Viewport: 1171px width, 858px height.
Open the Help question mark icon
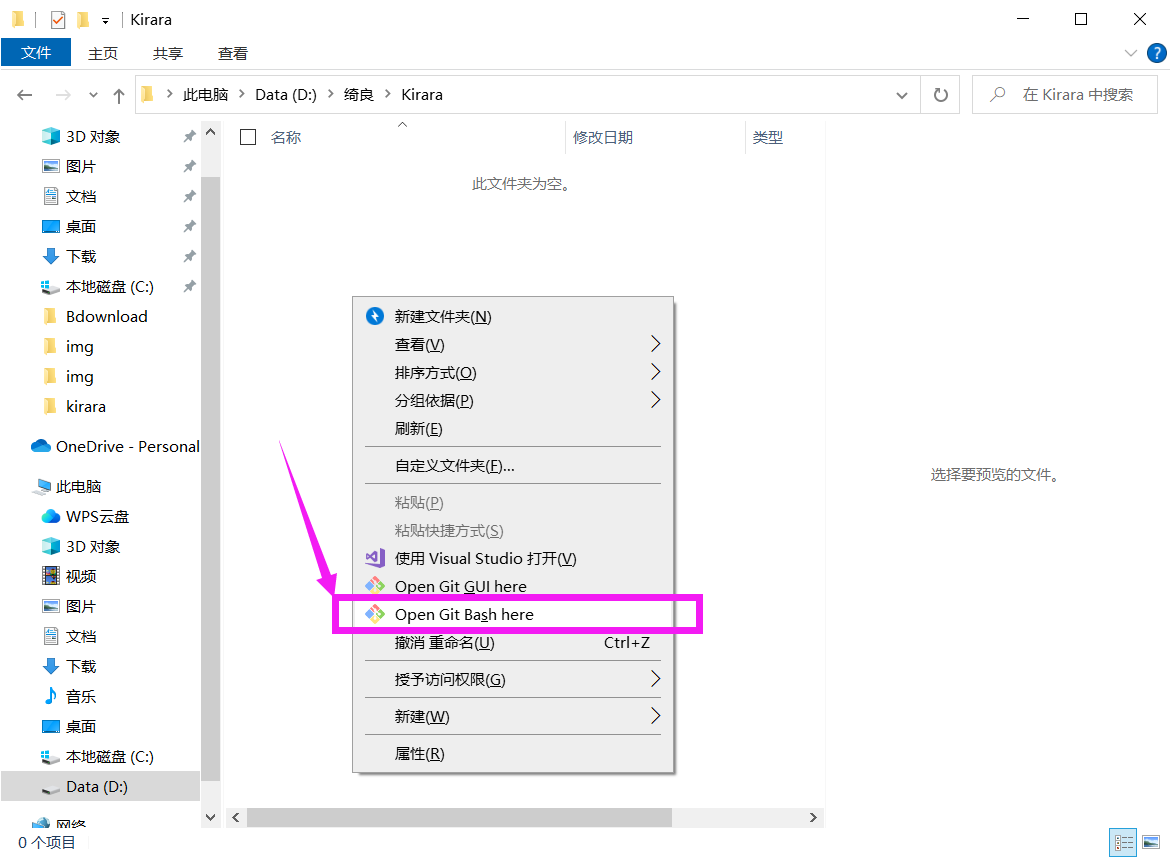coord(1156,53)
